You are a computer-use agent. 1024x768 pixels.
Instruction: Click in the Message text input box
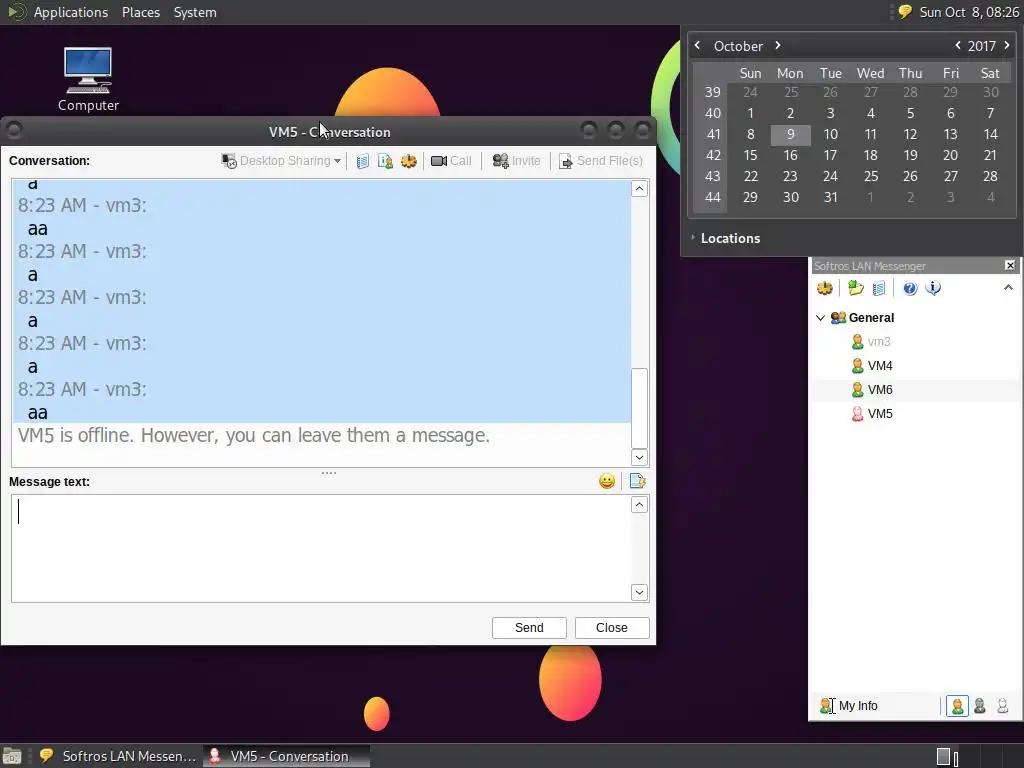click(321, 548)
